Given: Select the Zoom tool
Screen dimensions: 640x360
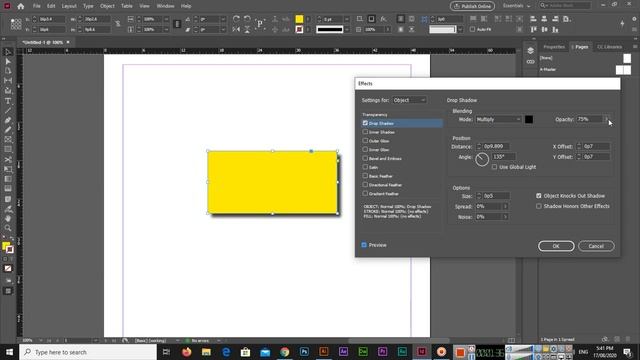Looking at the screenshot, I should pyautogui.click(x=8, y=228).
